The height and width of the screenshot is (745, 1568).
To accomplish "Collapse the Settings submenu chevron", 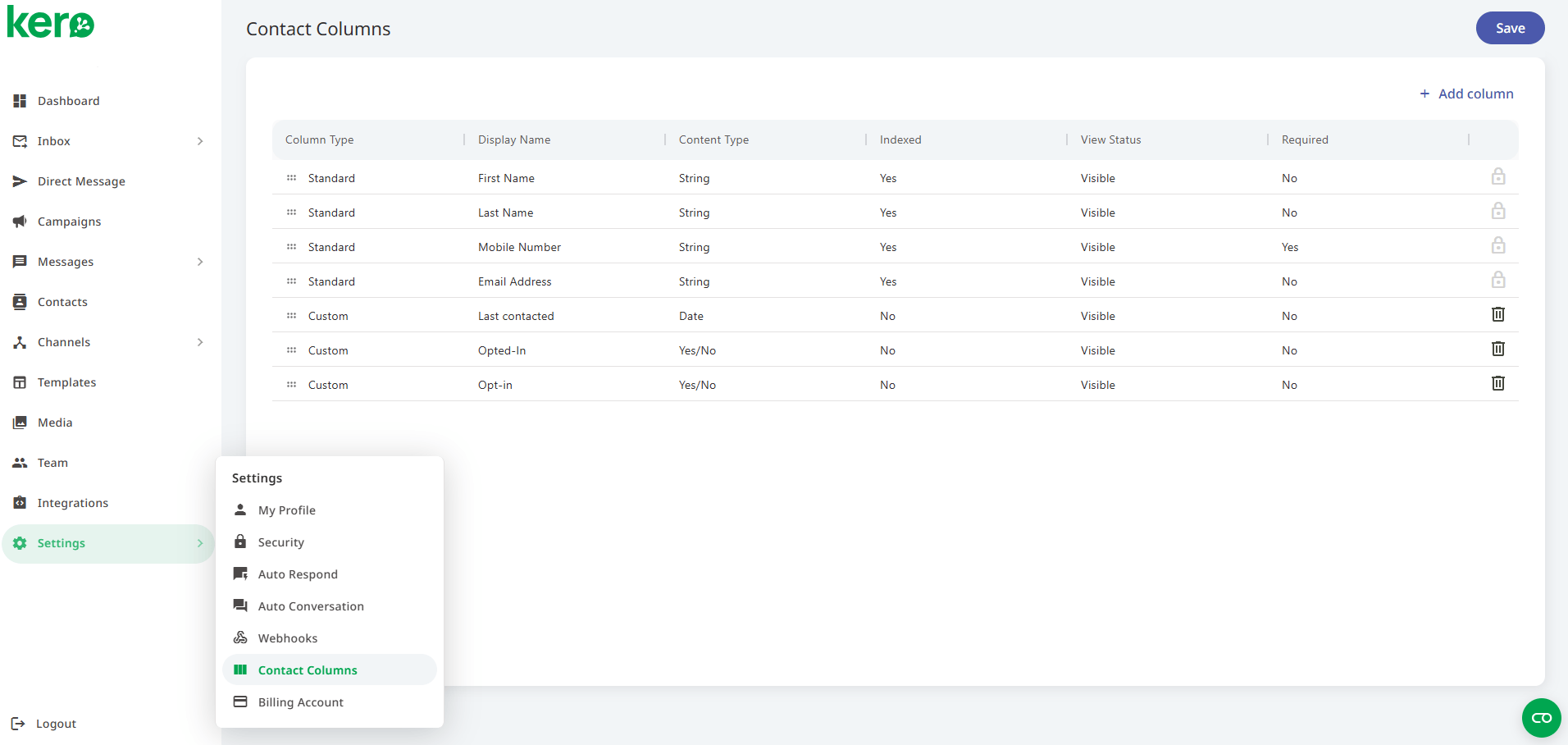I will coord(200,543).
